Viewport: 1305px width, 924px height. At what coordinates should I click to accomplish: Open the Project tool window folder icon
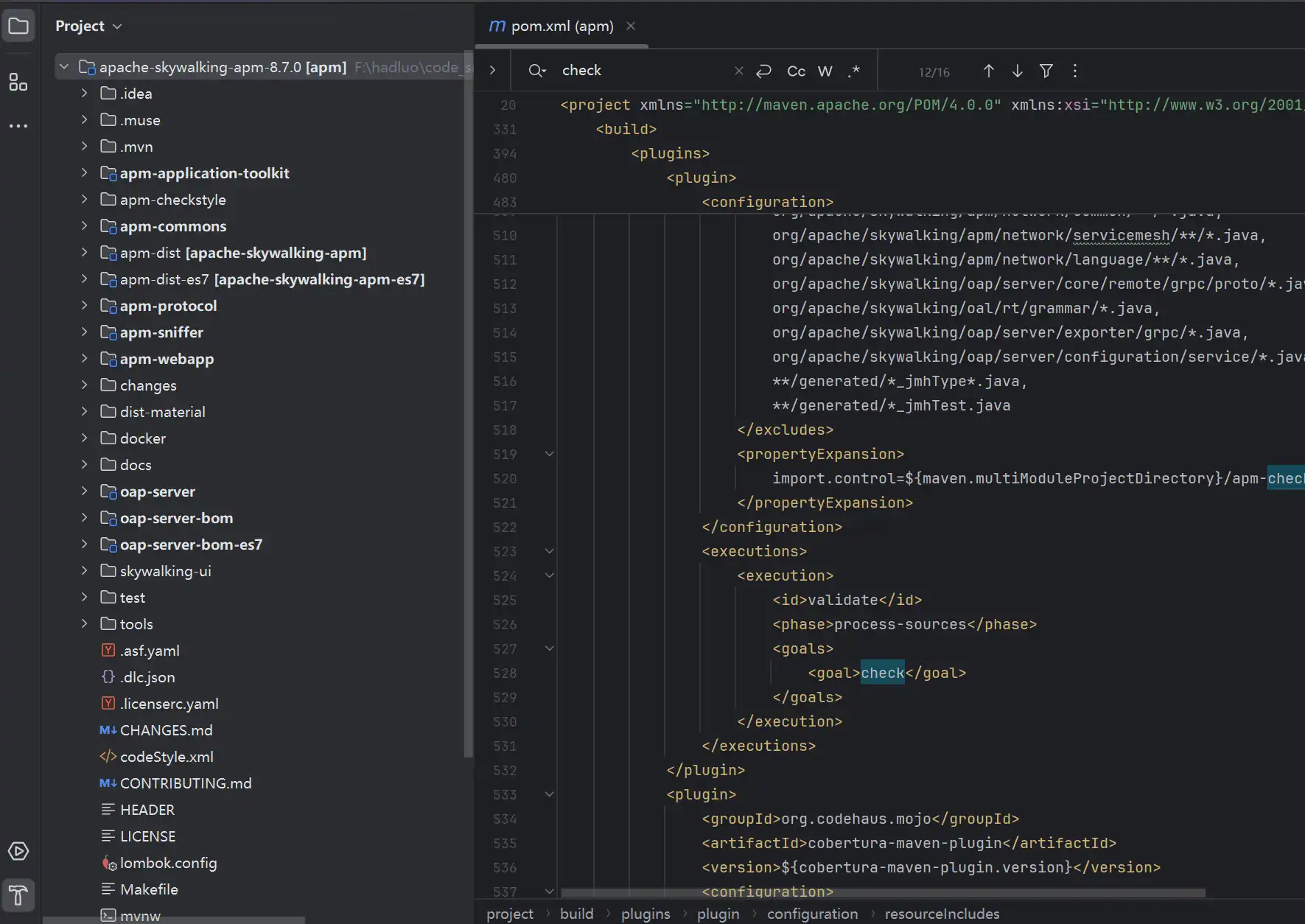tap(18, 27)
